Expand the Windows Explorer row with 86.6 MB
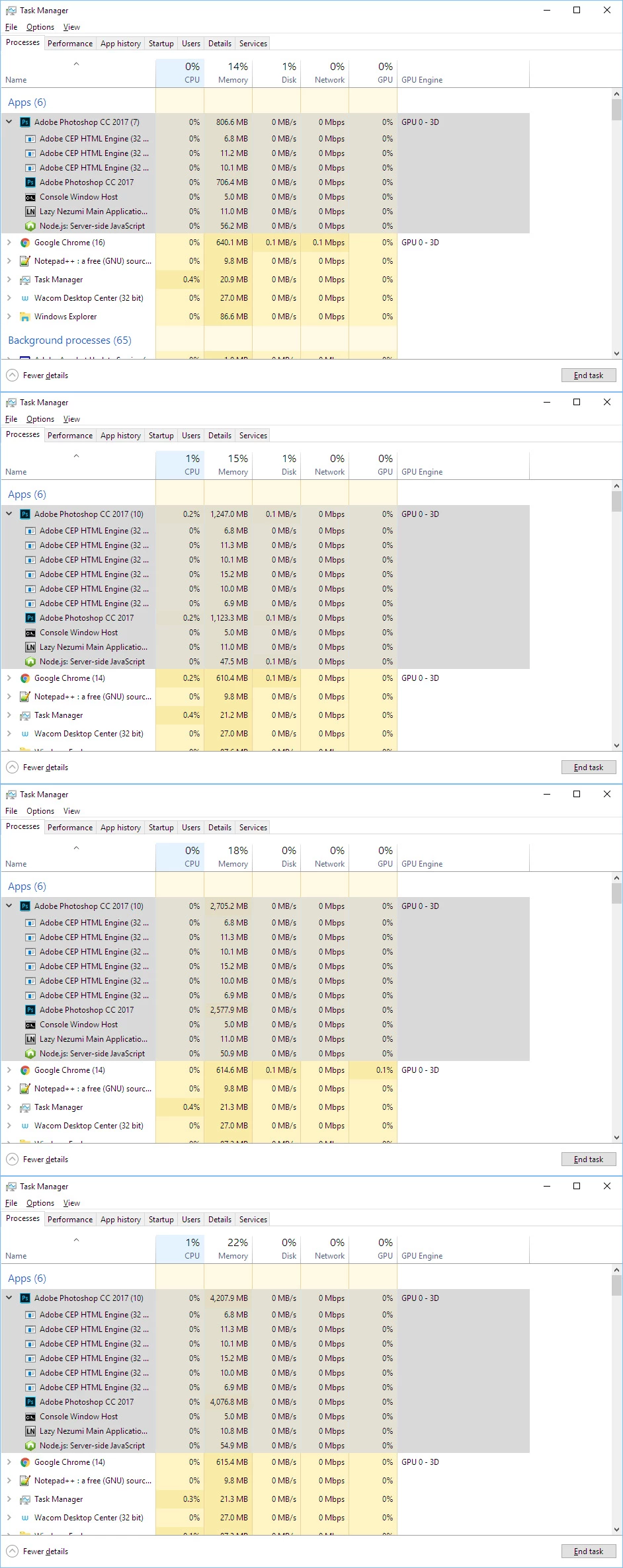 pyautogui.click(x=9, y=317)
